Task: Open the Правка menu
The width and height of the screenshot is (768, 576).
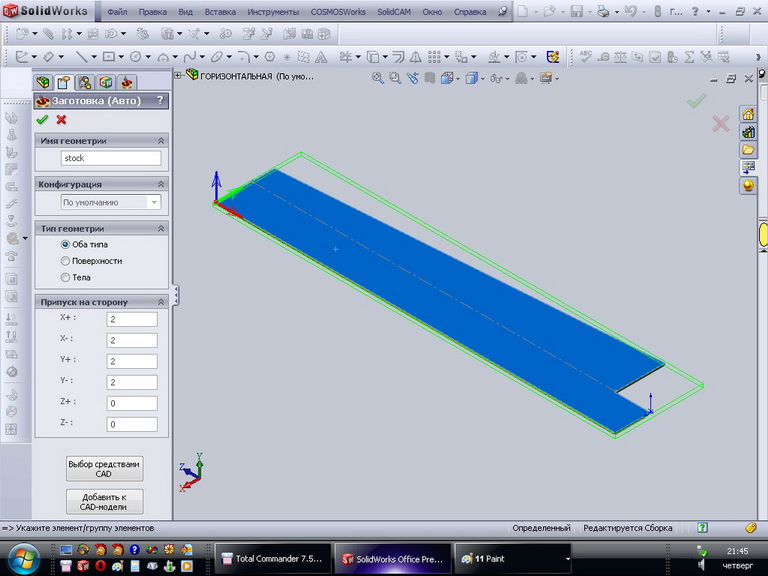Action: 152,12
